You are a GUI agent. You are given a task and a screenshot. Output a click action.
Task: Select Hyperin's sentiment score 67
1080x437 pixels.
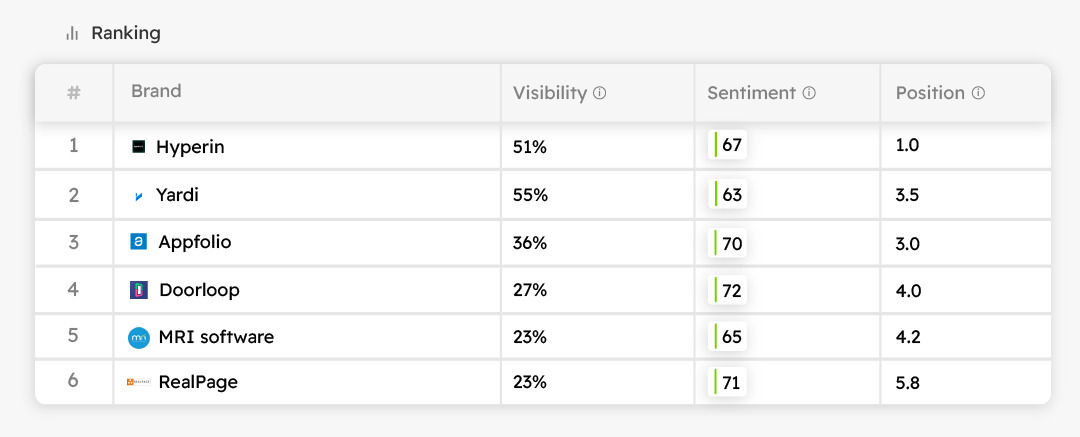[x=731, y=146]
